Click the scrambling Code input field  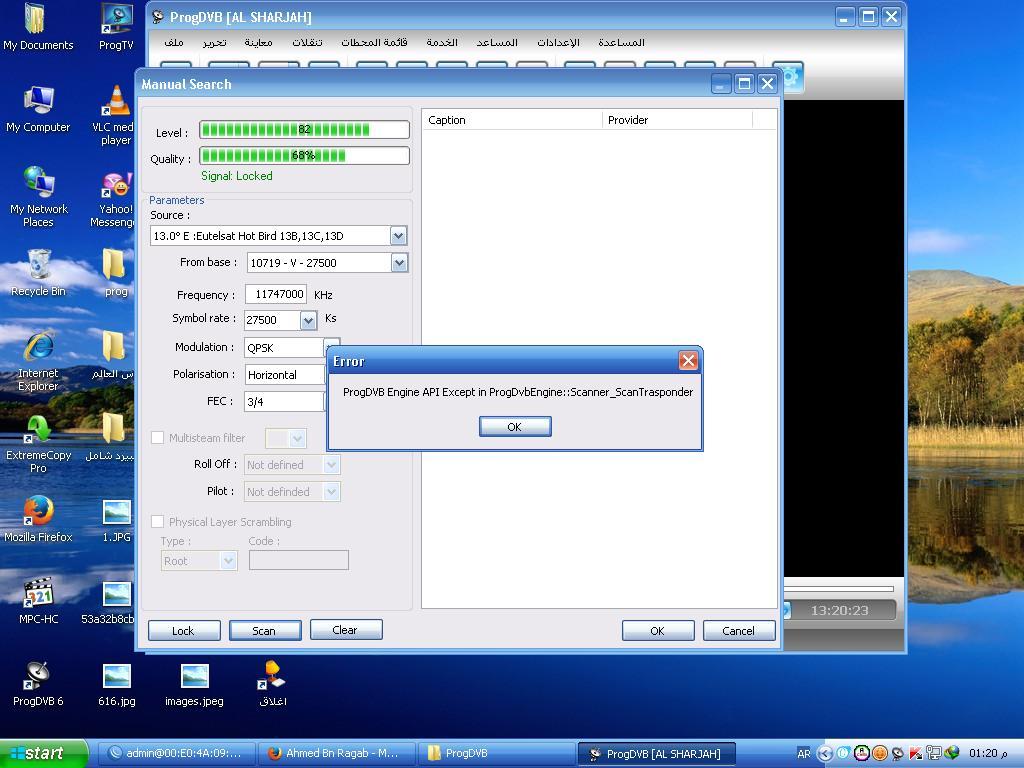(298, 560)
